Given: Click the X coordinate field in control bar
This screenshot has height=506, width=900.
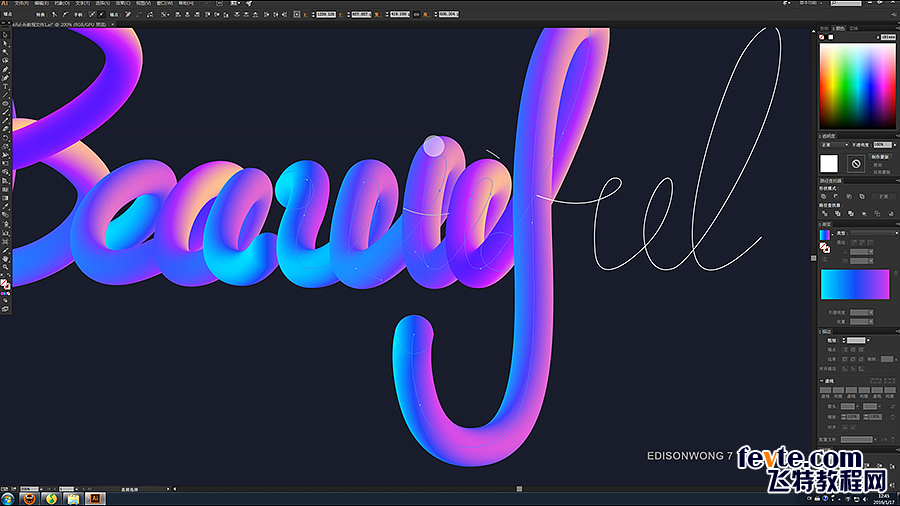Looking at the screenshot, I should [326, 14].
